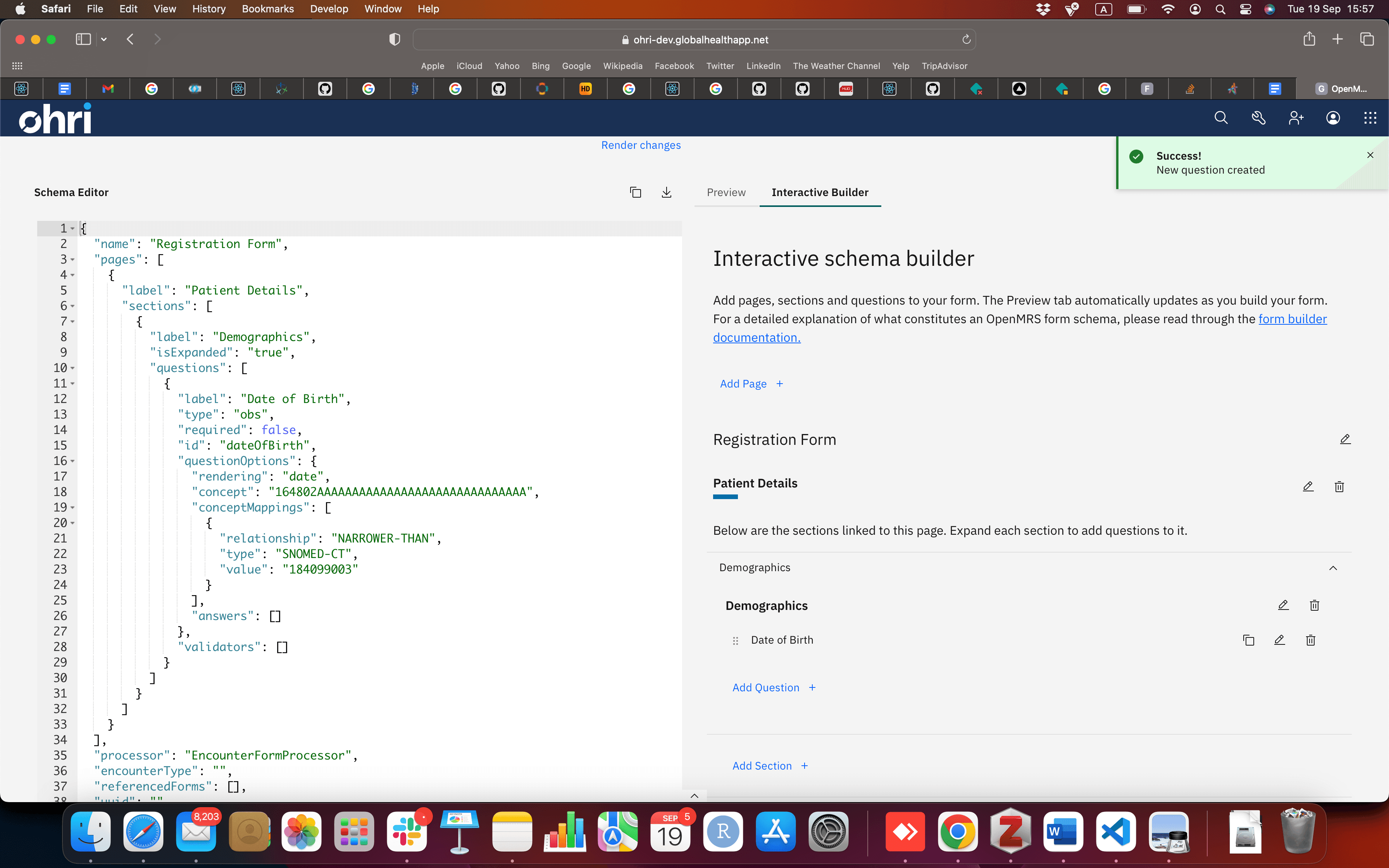This screenshot has width=1389, height=868.
Task: Open the form builder documentation link
Action: (1292, 319)
